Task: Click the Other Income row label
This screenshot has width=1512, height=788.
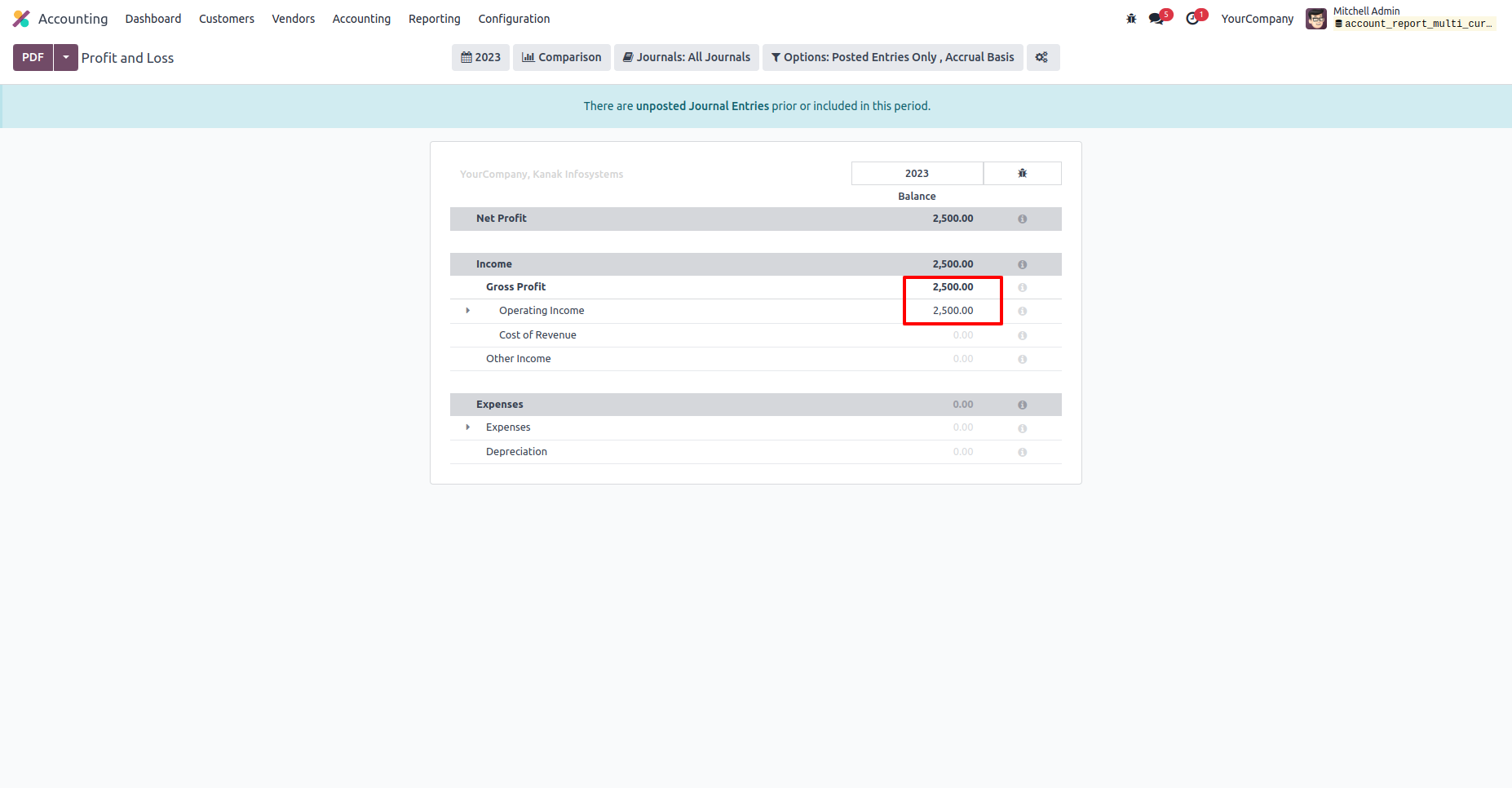Action: 519,359
